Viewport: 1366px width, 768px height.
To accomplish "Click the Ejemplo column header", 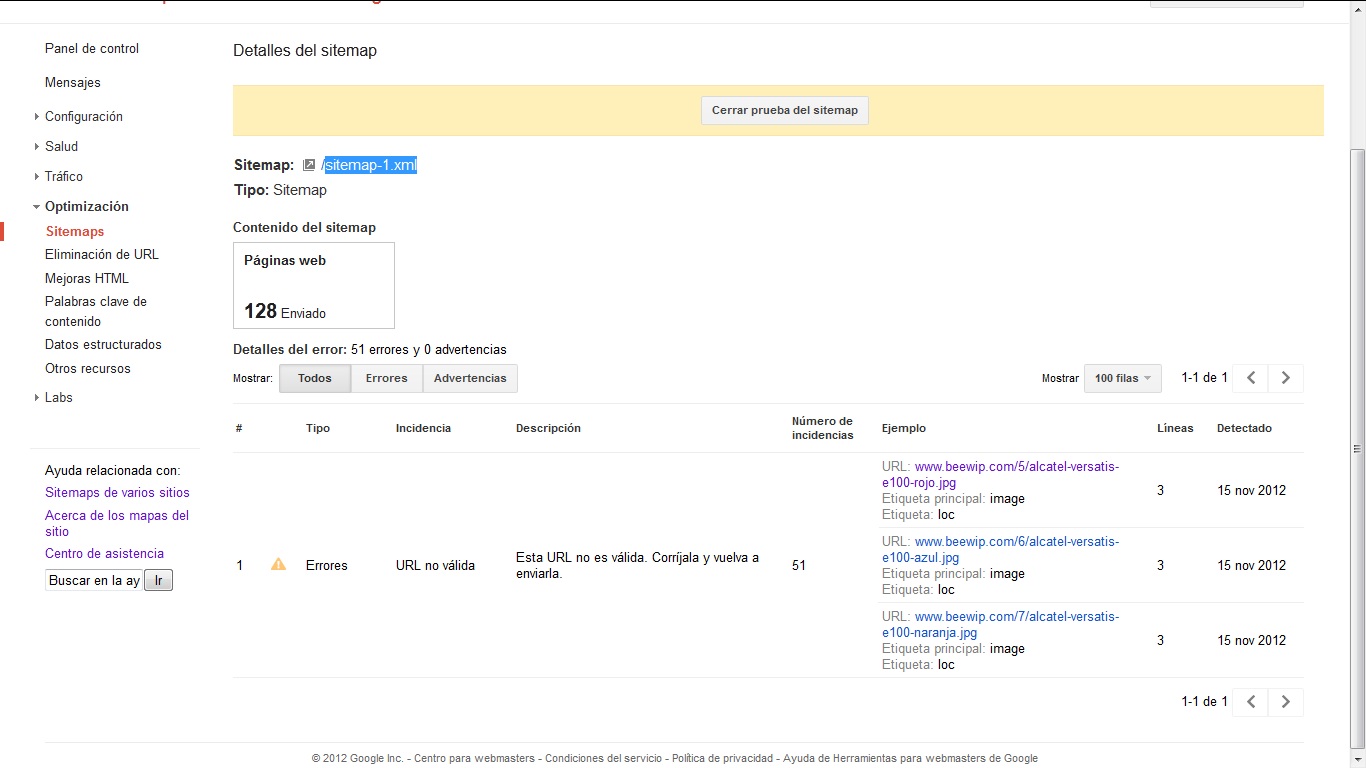I will tap(904, 428).
